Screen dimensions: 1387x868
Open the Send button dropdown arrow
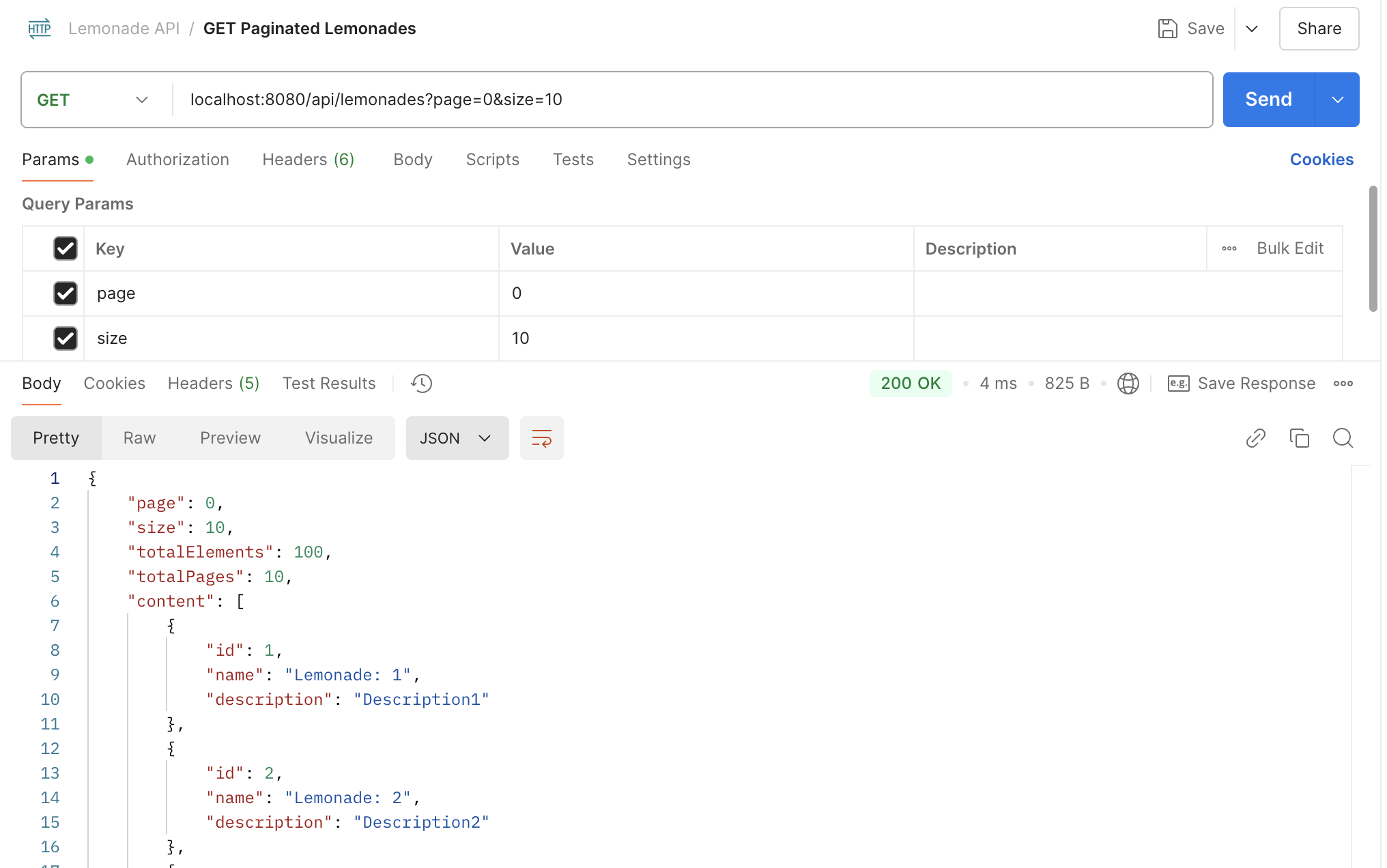click(1337, 100)
